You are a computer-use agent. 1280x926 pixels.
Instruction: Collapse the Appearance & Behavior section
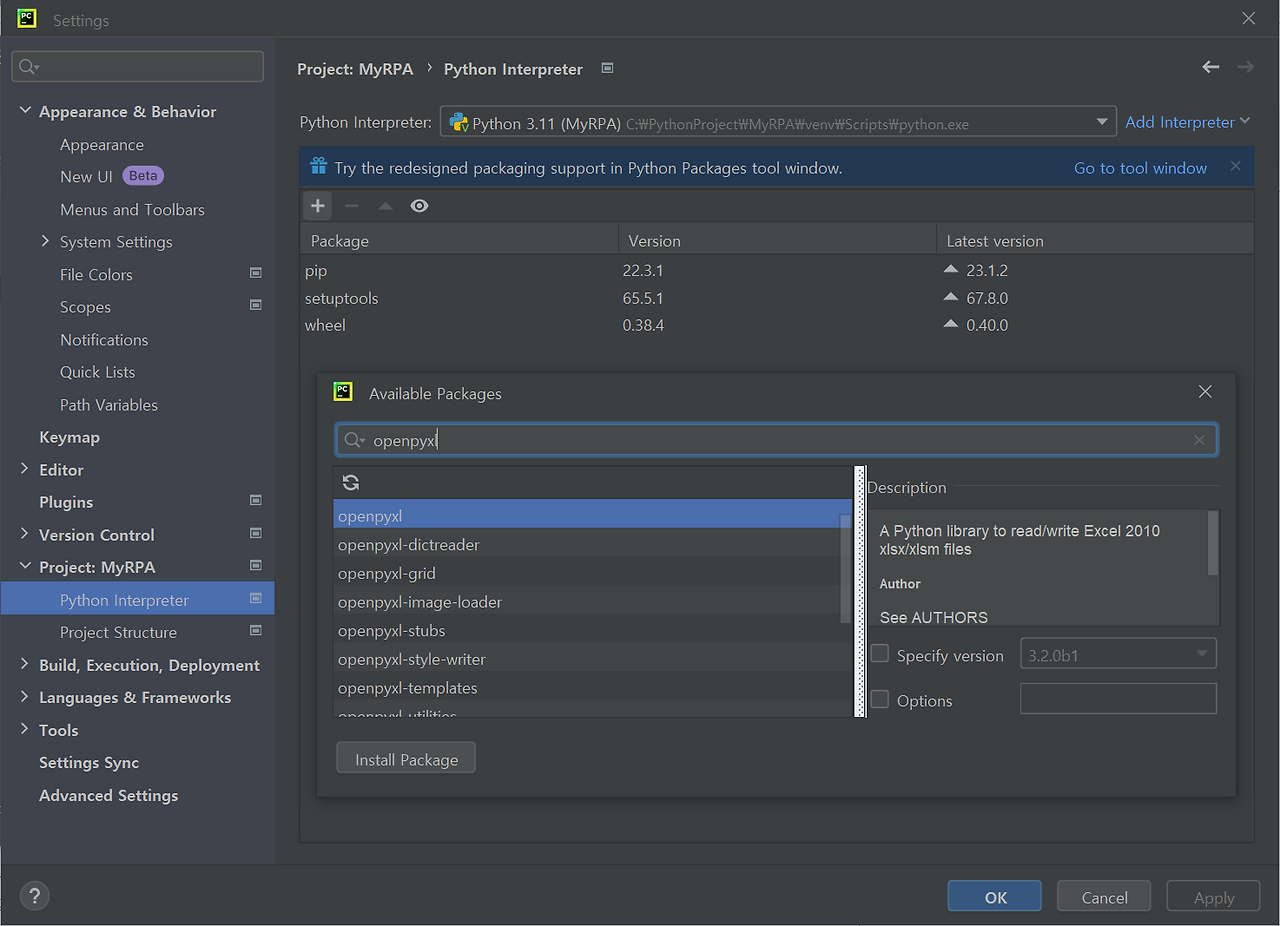coord(25,111)
